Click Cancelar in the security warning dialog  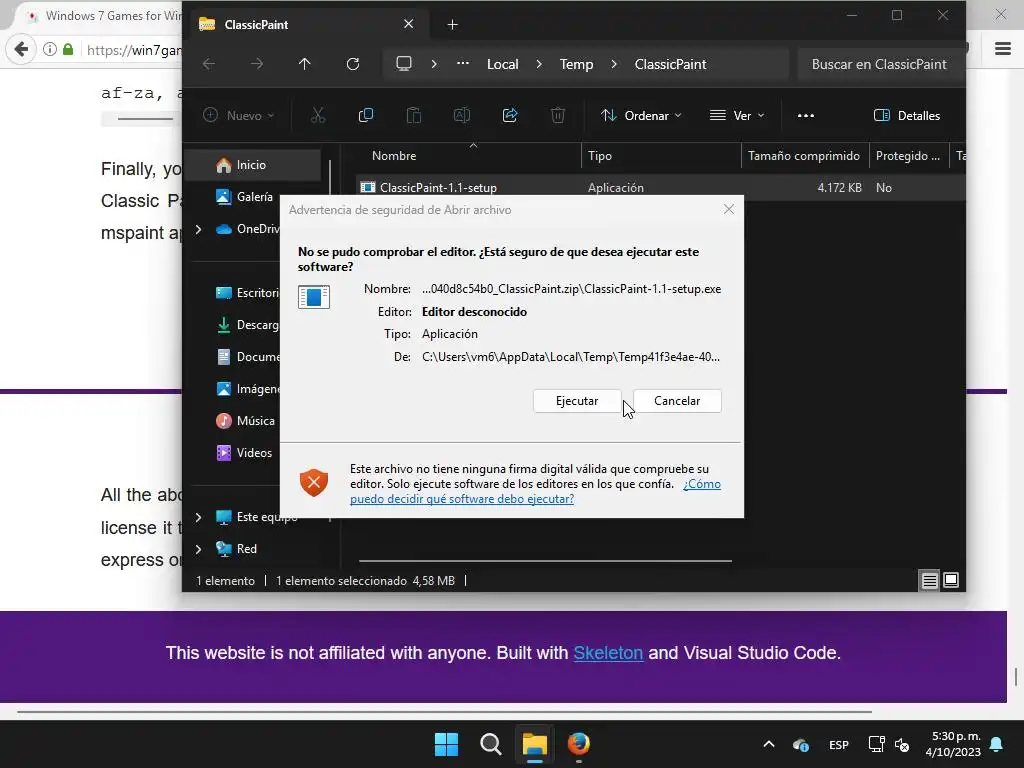coord(677,401)
